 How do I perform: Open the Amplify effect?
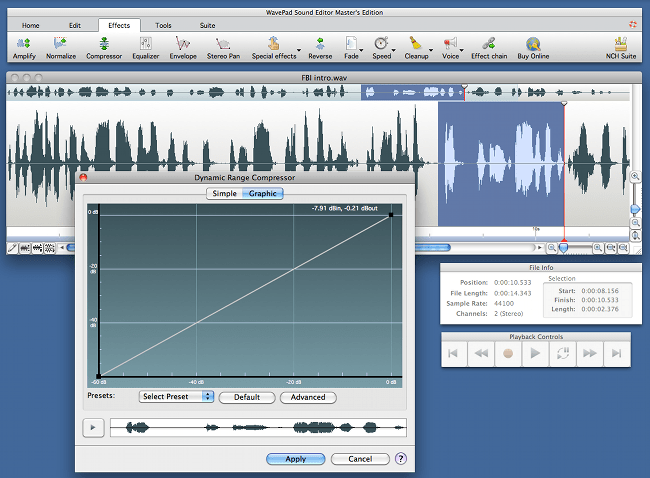pos(24,48)
